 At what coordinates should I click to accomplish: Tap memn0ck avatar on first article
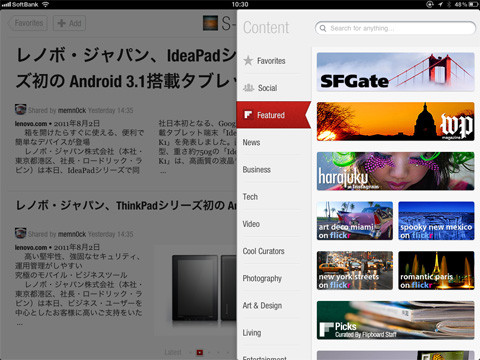click(21, 110)
